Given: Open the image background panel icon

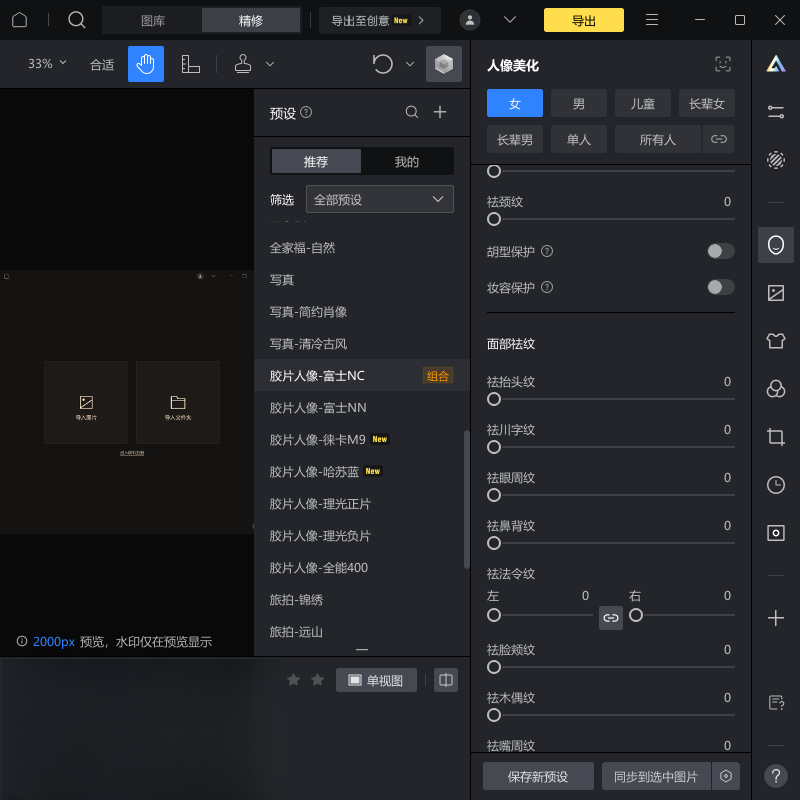Looking at the screenshot, I should click(x=776, y=293).
